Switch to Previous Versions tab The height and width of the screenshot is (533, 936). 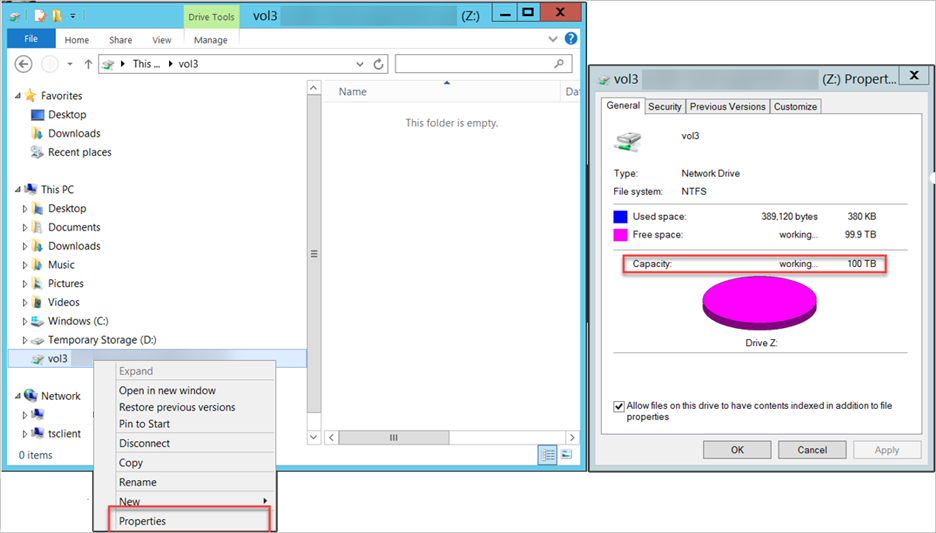pos(728,106)
